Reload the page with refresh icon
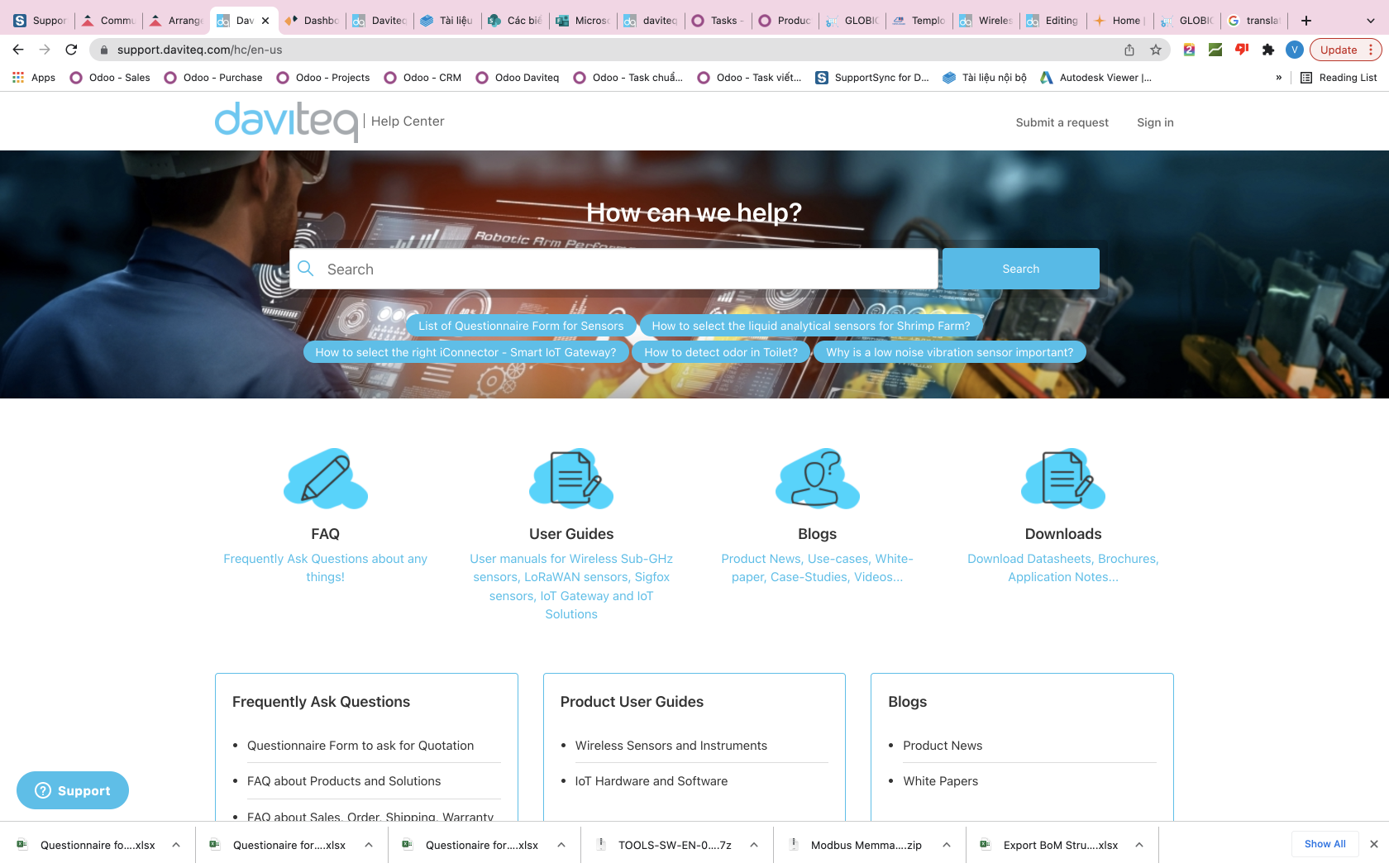The width and height of the screenshot is (1389, 868). click(x=71, y=50)
